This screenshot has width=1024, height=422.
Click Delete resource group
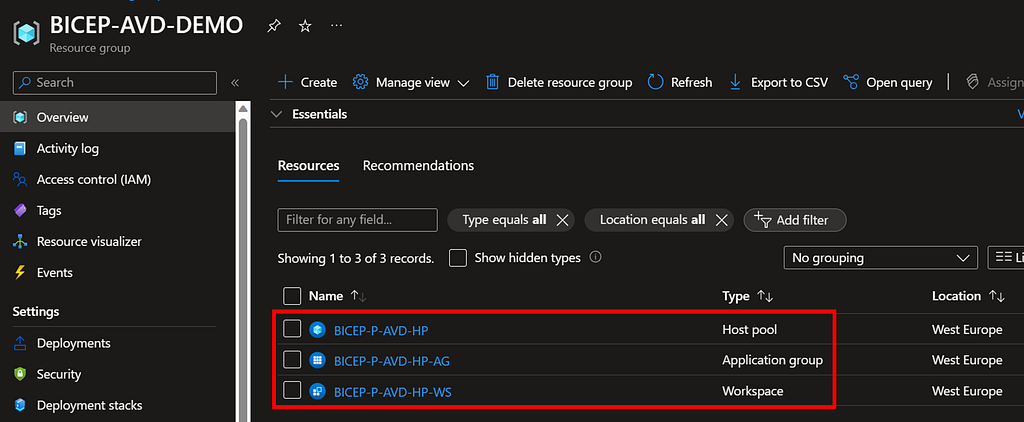560,82
